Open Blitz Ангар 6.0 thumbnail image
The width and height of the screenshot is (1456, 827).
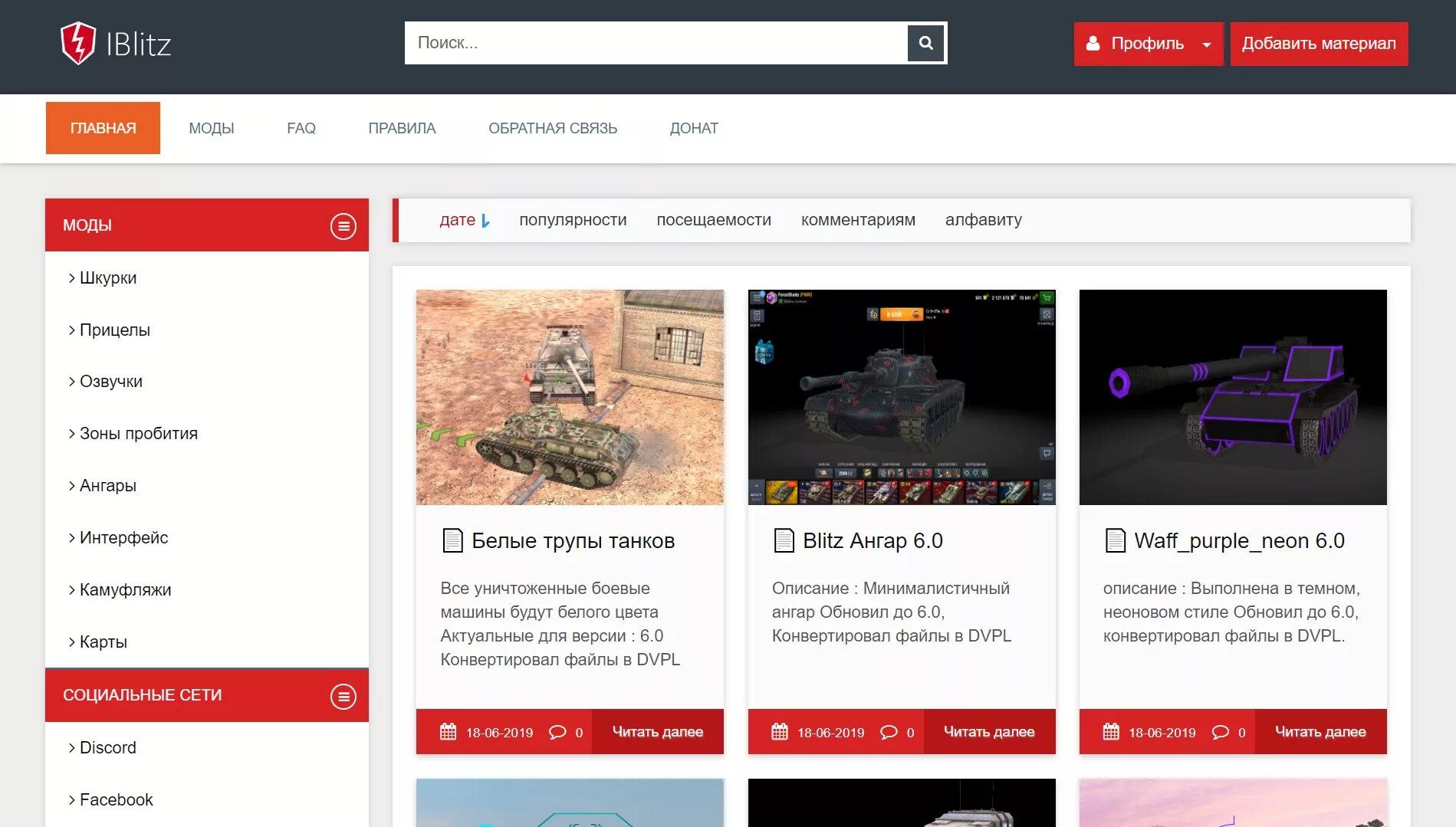(901, 397)
